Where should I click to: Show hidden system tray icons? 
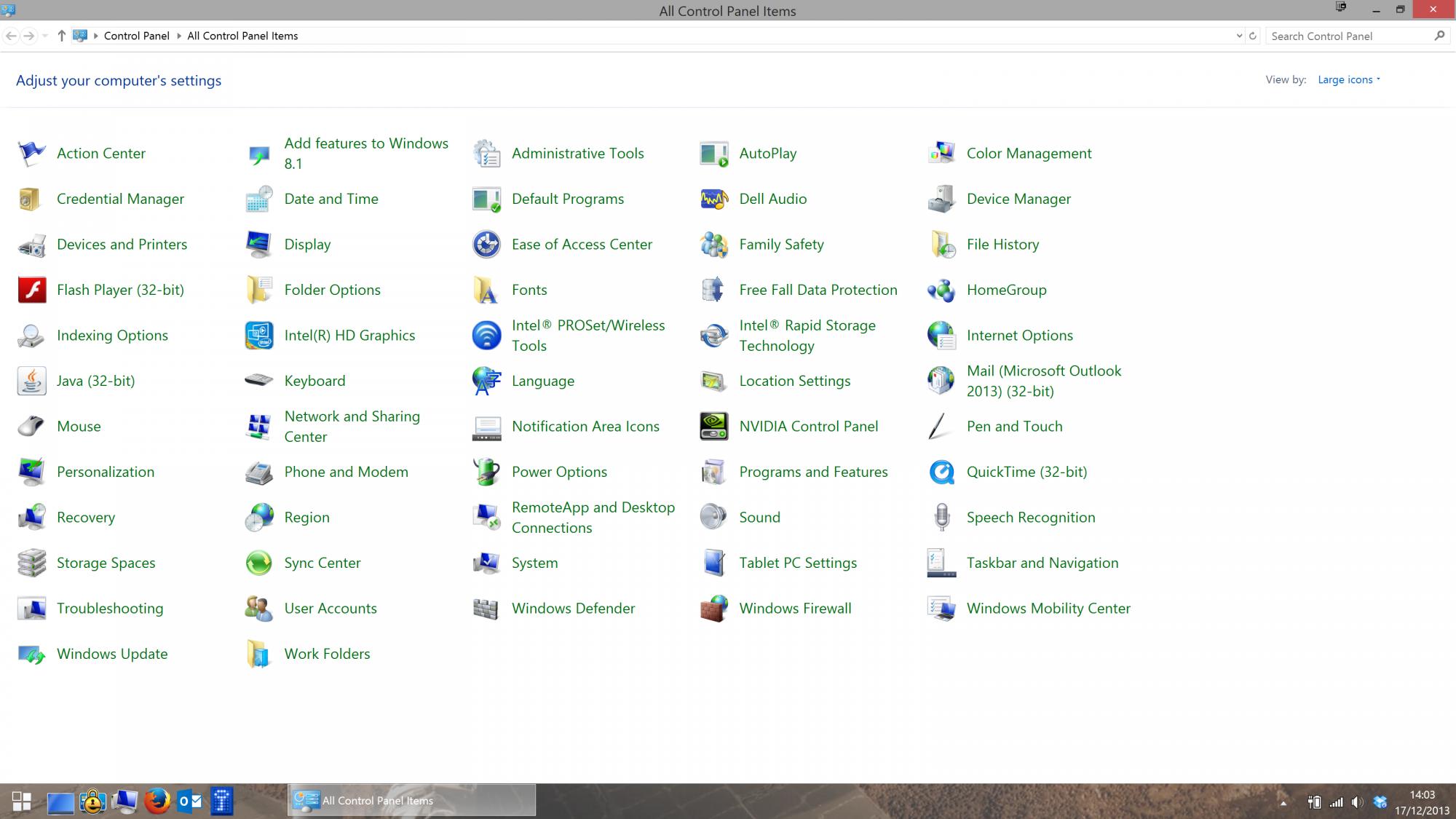1283,803
